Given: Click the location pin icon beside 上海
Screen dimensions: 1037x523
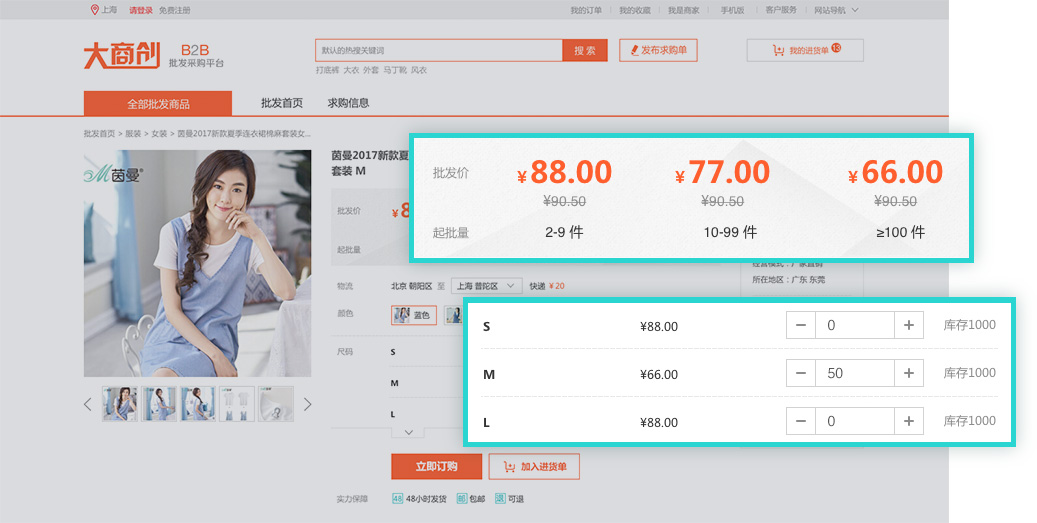Looking at the screenshot, I should 95,10.
